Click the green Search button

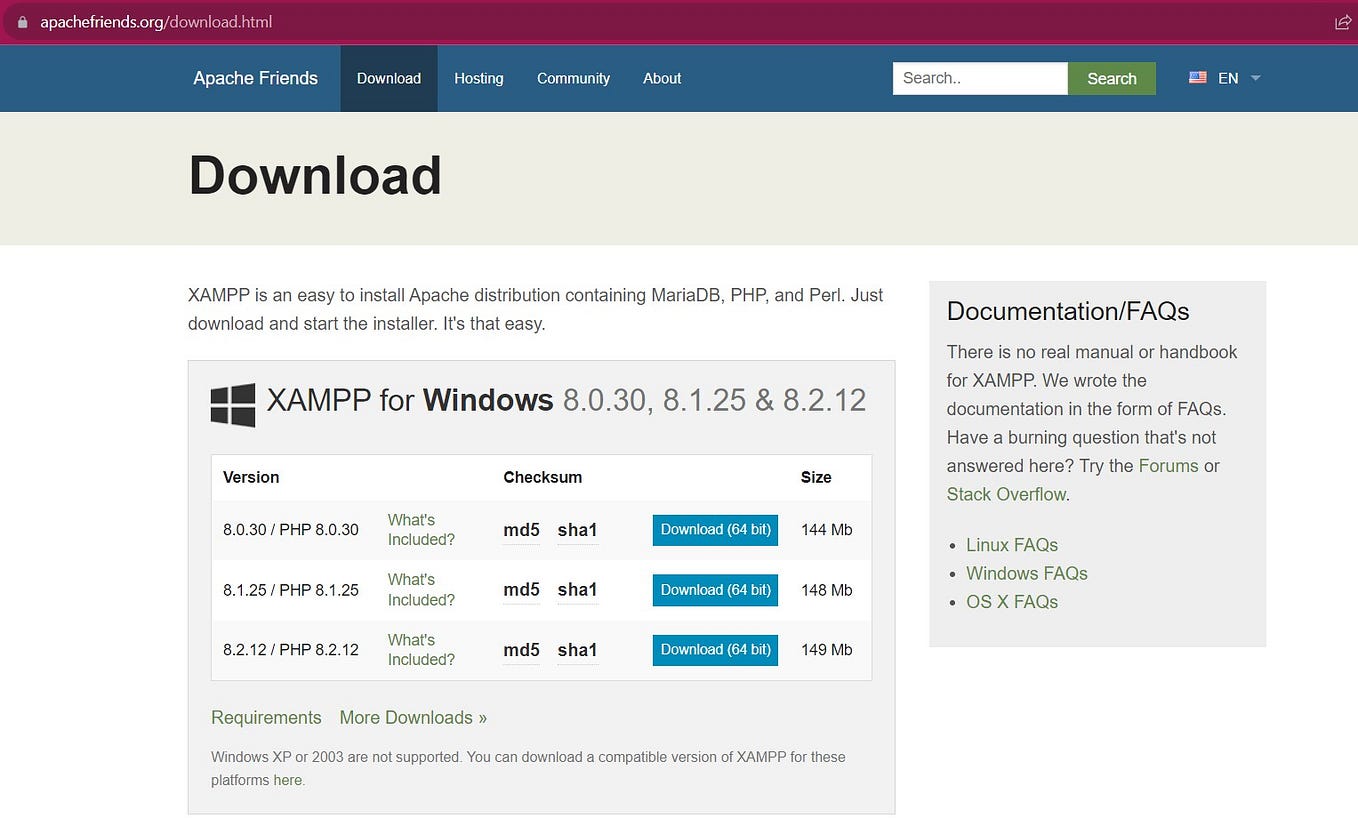click(x=1111, y=78)
